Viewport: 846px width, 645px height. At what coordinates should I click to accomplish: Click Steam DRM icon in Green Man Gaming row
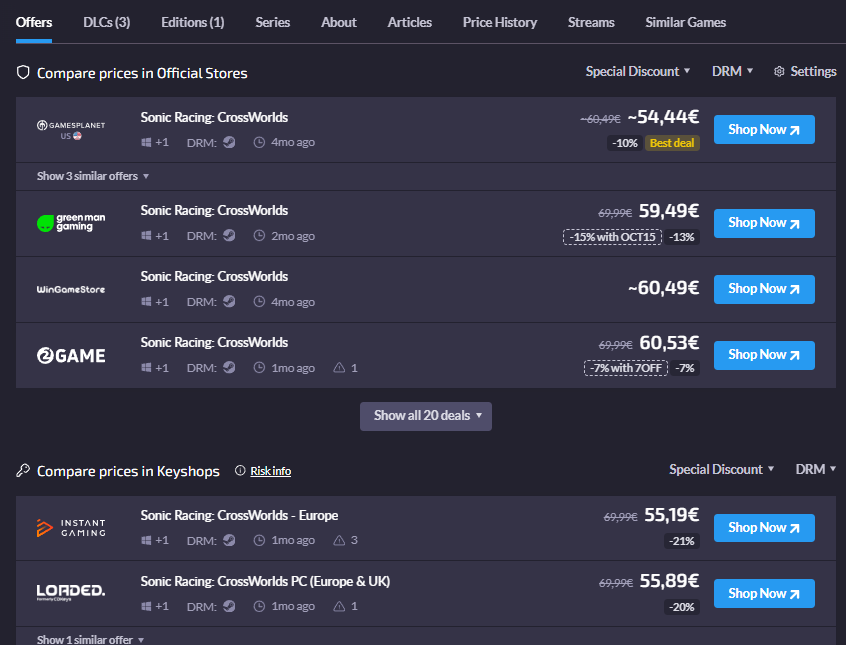pyautogui.click(x=229, y=235)
